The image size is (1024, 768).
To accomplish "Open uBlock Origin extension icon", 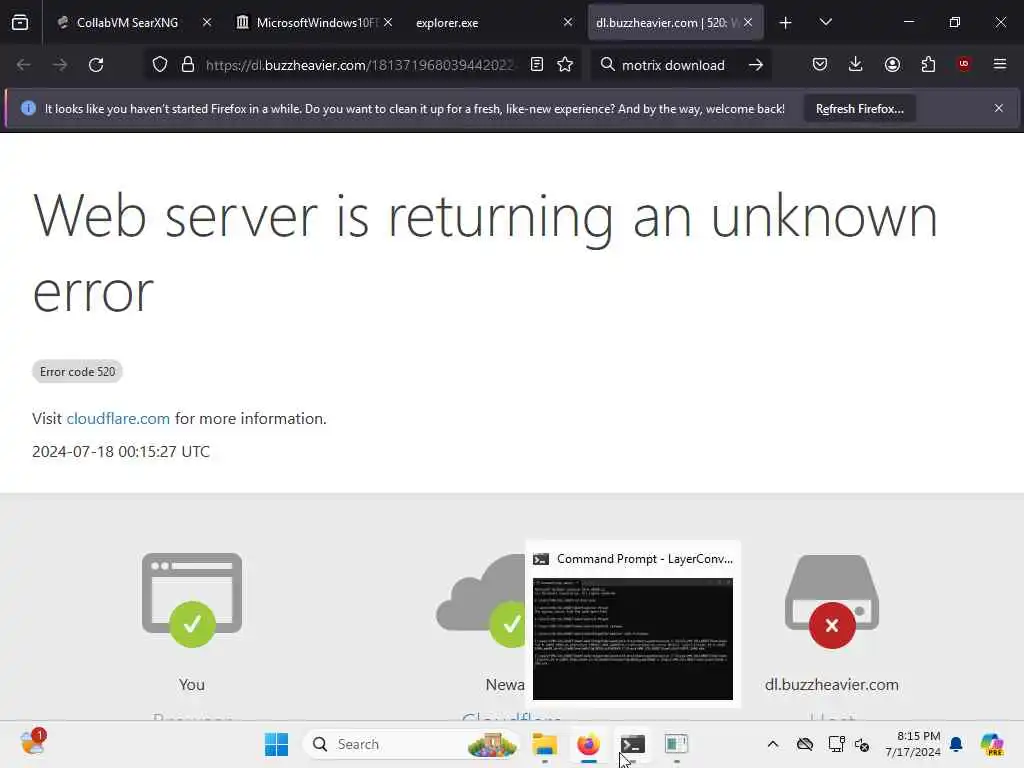I will point(964,64).
